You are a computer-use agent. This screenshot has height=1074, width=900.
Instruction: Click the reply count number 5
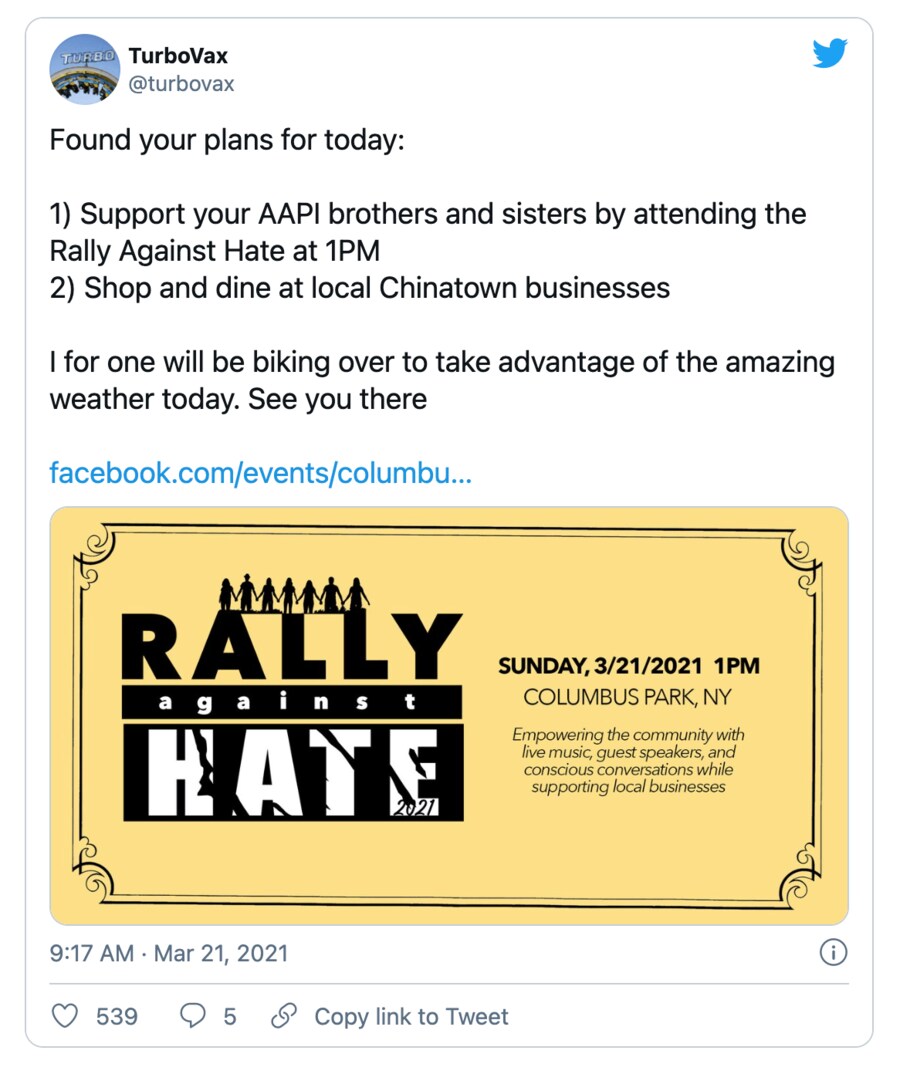230,1016
